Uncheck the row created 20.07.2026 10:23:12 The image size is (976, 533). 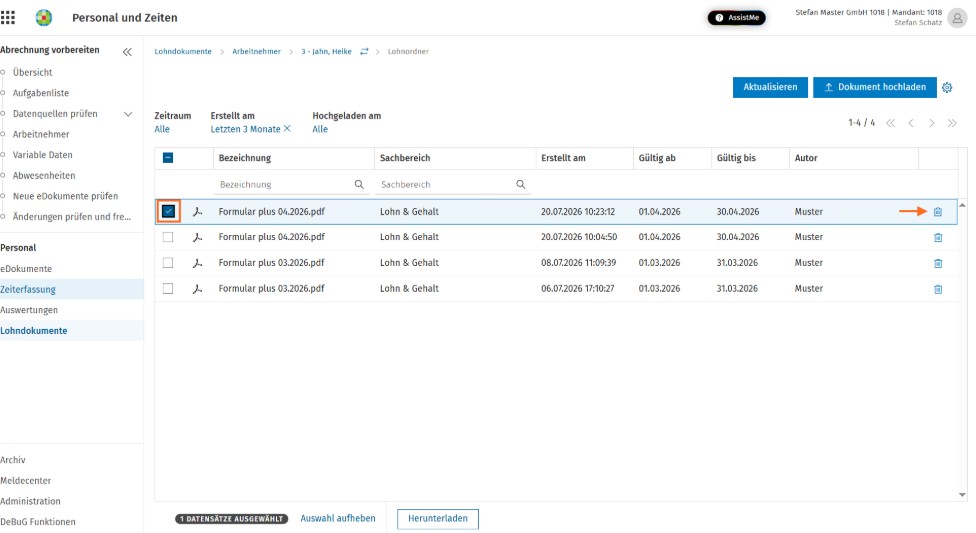[x=168, y=212]
